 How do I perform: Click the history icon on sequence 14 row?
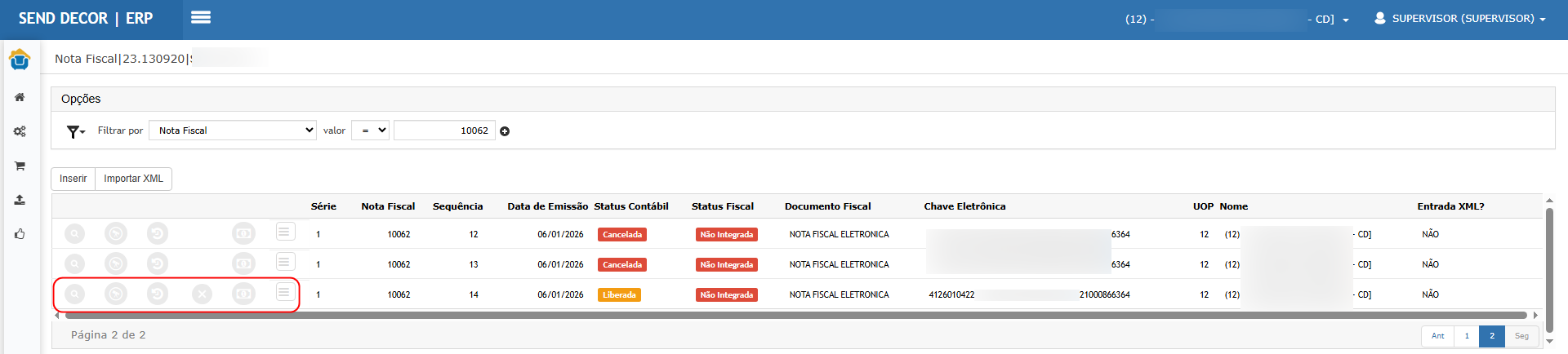click(158, 294)
